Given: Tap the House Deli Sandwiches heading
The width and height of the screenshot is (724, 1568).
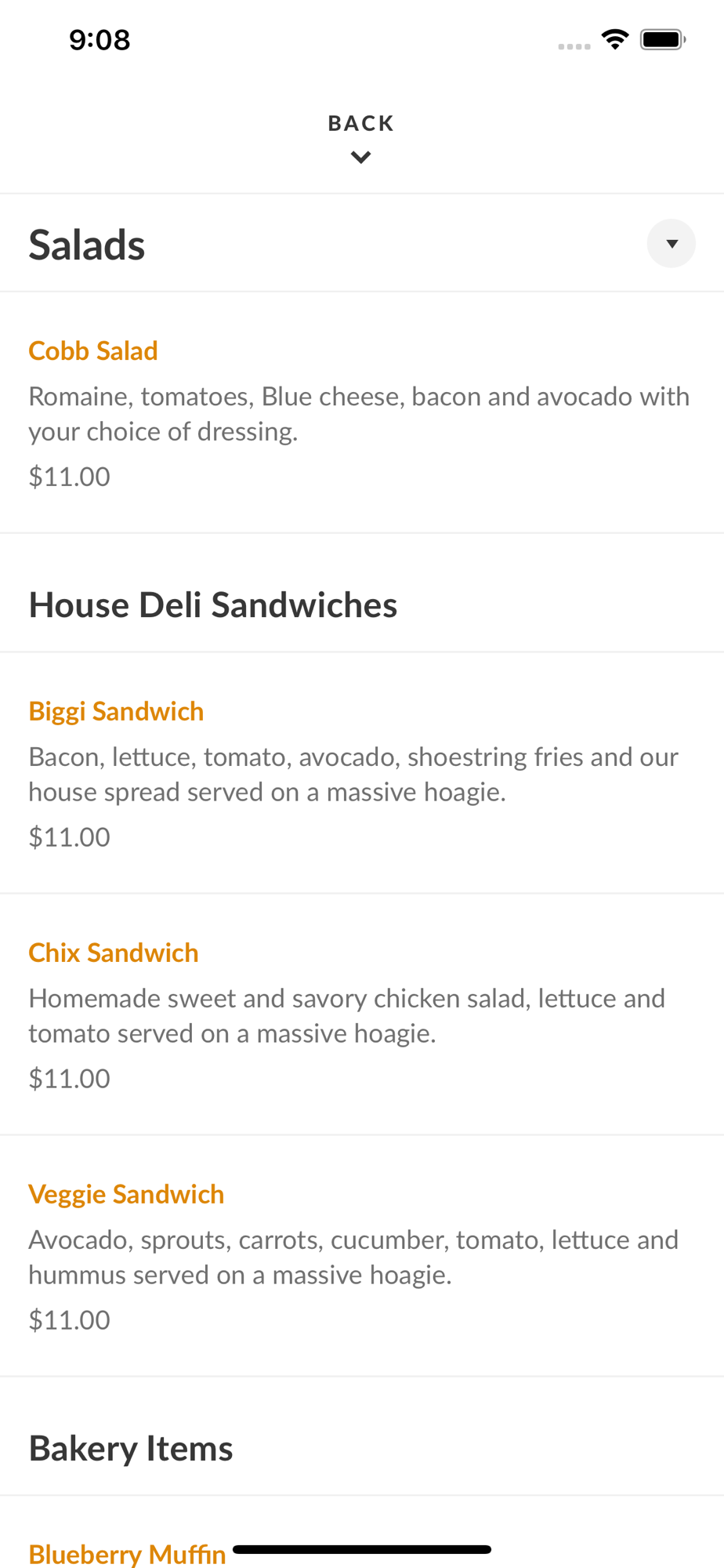Looking at the screenshot, I should click(213, 605).
